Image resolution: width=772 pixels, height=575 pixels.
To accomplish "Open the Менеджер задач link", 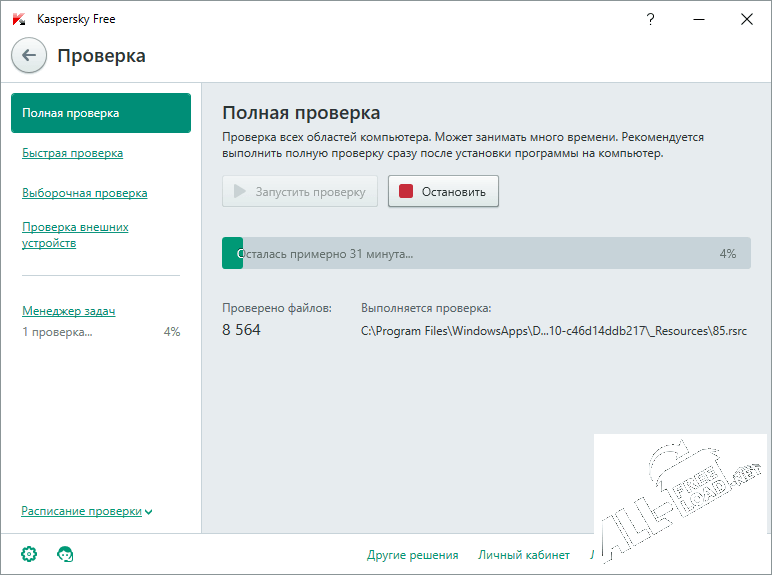I will click(x=69, y=311).
